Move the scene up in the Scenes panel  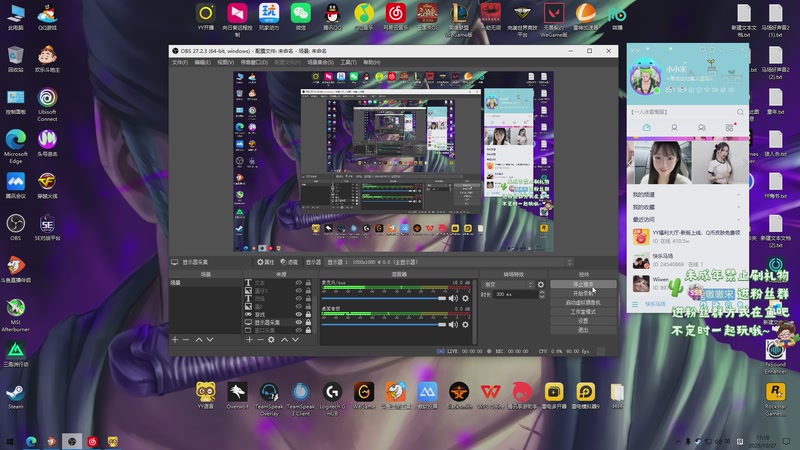pyautogui.click(x=199, y=339)
